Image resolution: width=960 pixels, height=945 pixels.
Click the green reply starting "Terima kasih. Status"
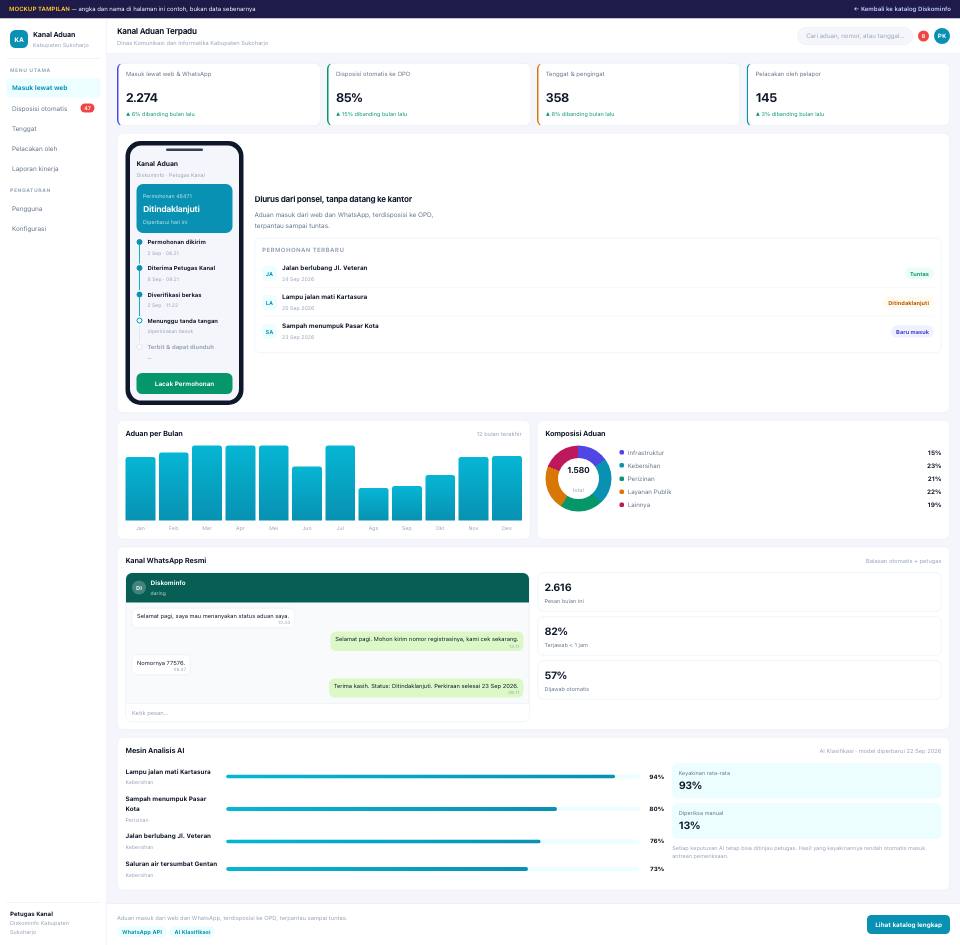click(x=426, y=688)
